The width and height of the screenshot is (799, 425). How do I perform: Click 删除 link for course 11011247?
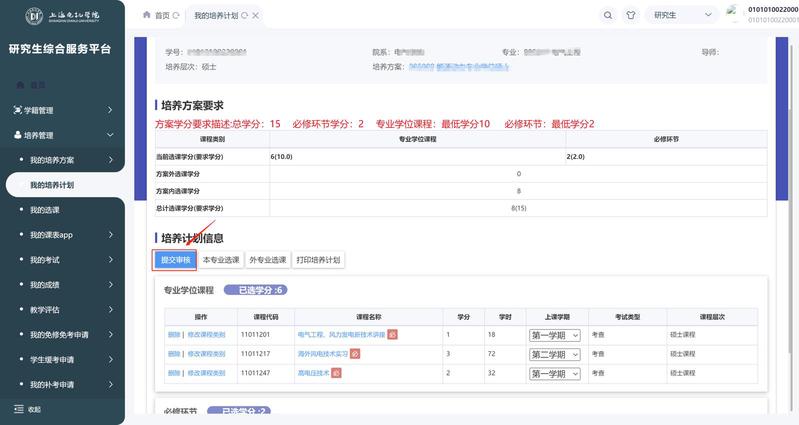[174, 372]
